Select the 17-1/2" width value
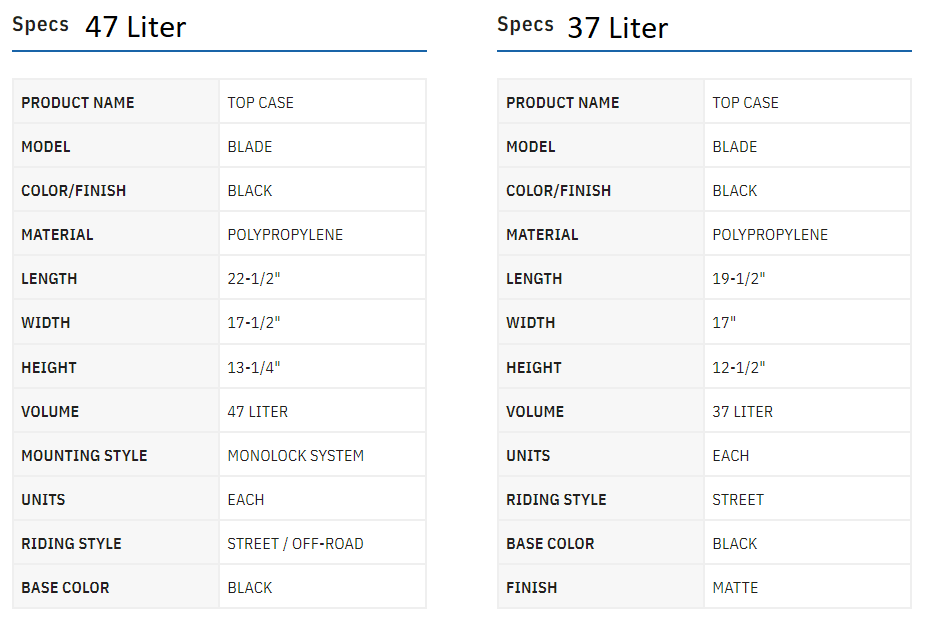932x621 pixels. click(x=254, y=323)
